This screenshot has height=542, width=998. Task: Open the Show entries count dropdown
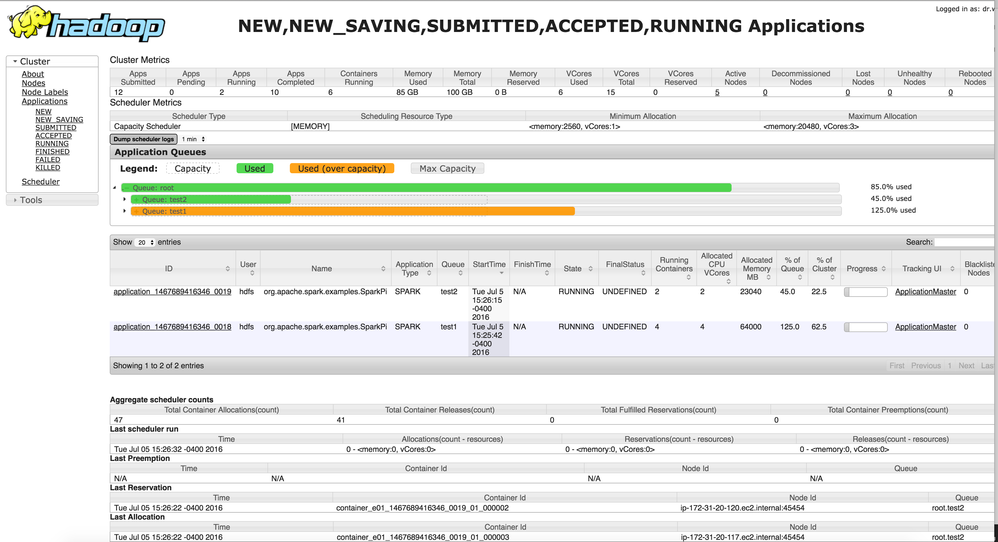[146, 242]
